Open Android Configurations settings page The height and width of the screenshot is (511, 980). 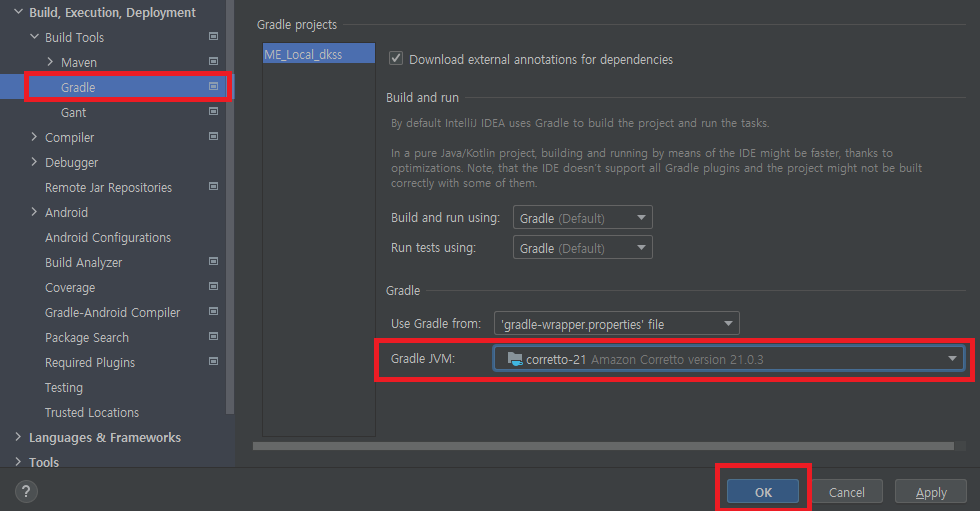(108, 237)
